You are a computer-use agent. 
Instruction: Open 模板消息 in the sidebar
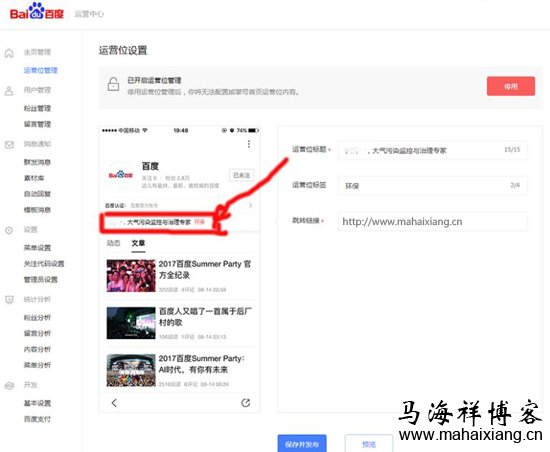(38, 210)
